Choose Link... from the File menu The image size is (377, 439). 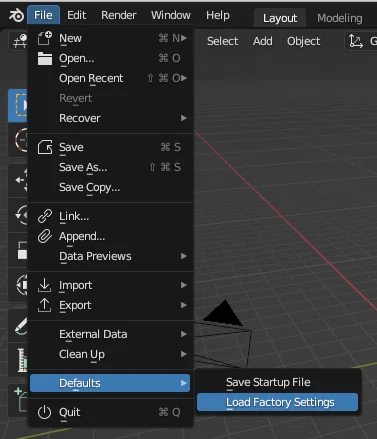click(110, 216)
